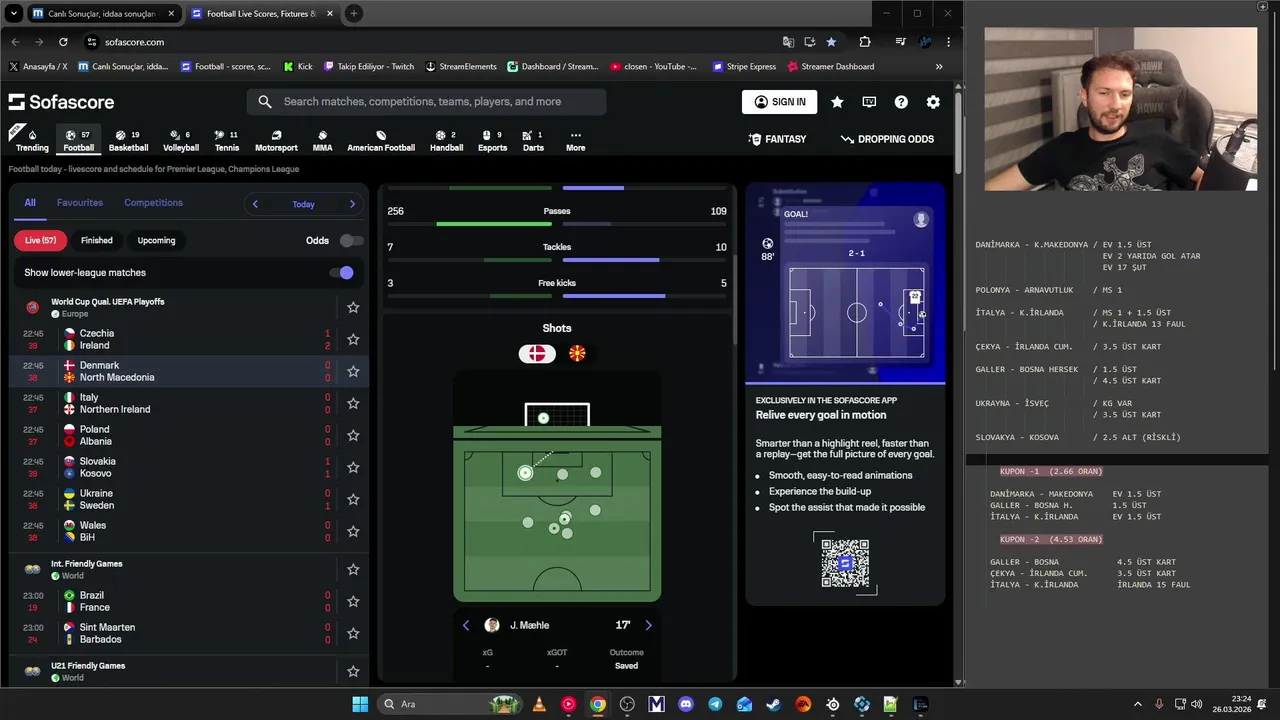This screenshot has width=1280, height=720.
Task: Open Steam from the taskbar
Action: click(774, 704)
